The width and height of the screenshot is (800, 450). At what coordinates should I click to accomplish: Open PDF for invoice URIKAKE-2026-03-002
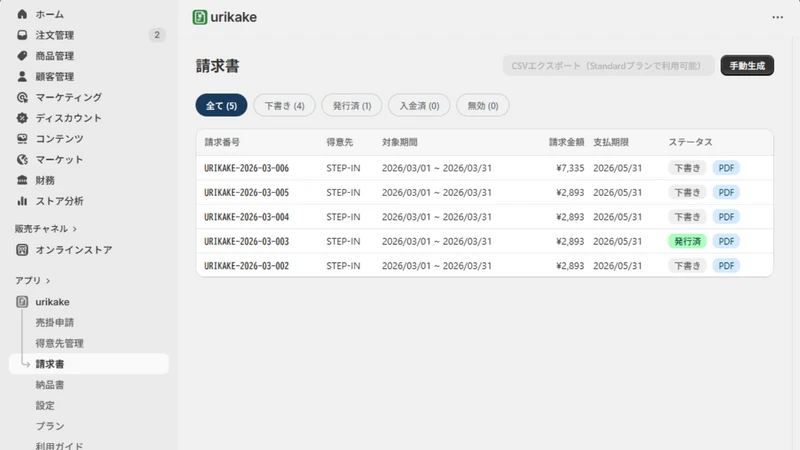(726, 266)
